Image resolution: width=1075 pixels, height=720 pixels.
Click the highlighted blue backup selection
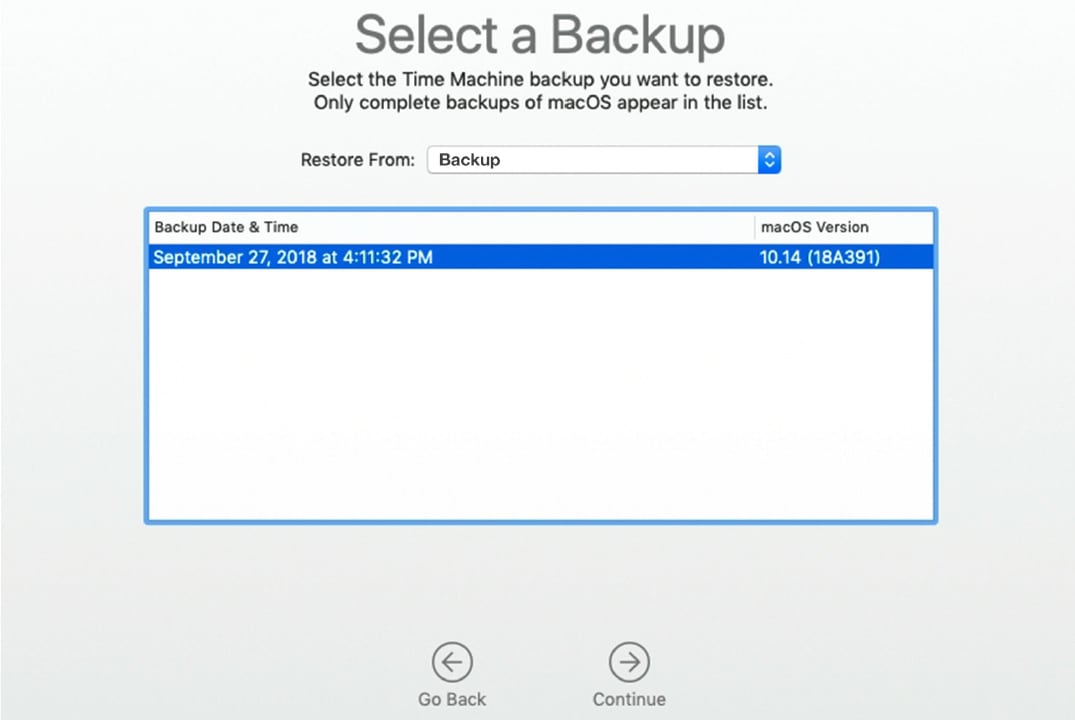[x=540, y=257]
